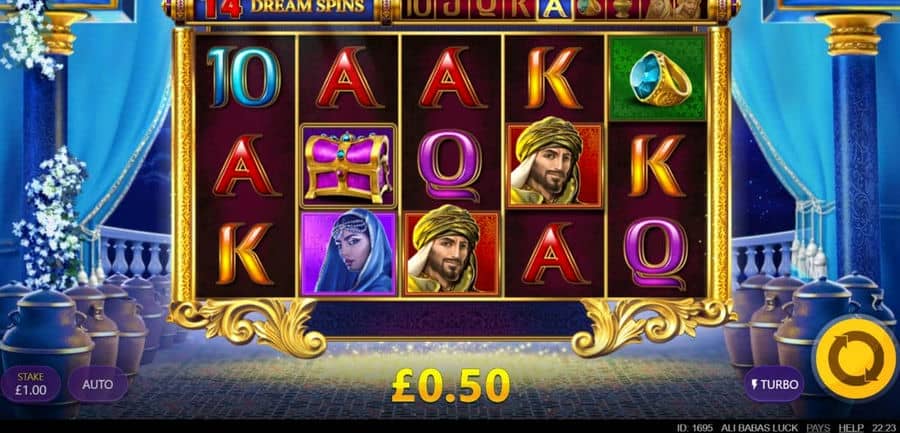900x433 pixels.
Task: Click the orange K in first reel
Action: click(x=245, y=253)
